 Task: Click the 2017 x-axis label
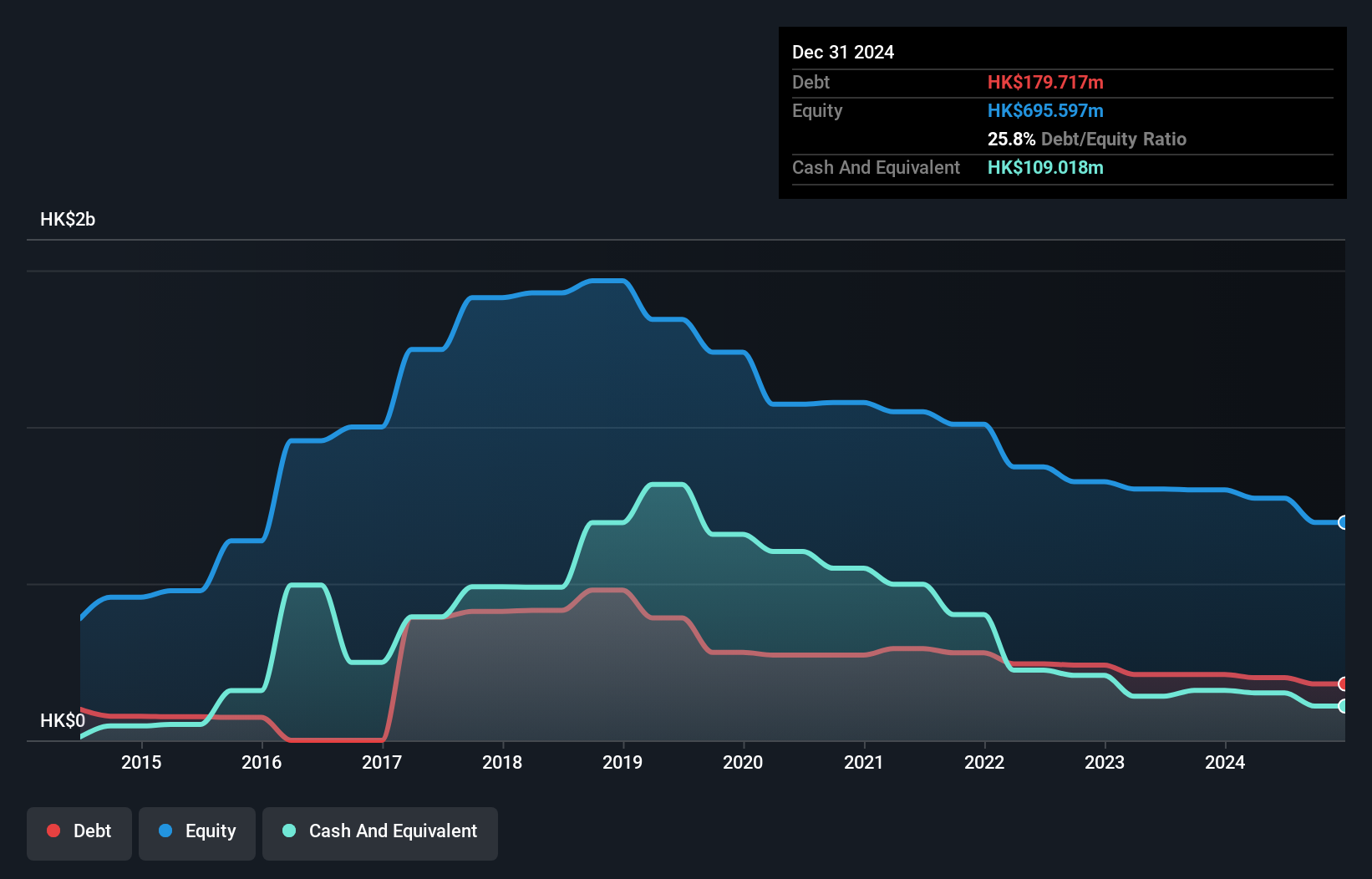click(x=382, y=762)
